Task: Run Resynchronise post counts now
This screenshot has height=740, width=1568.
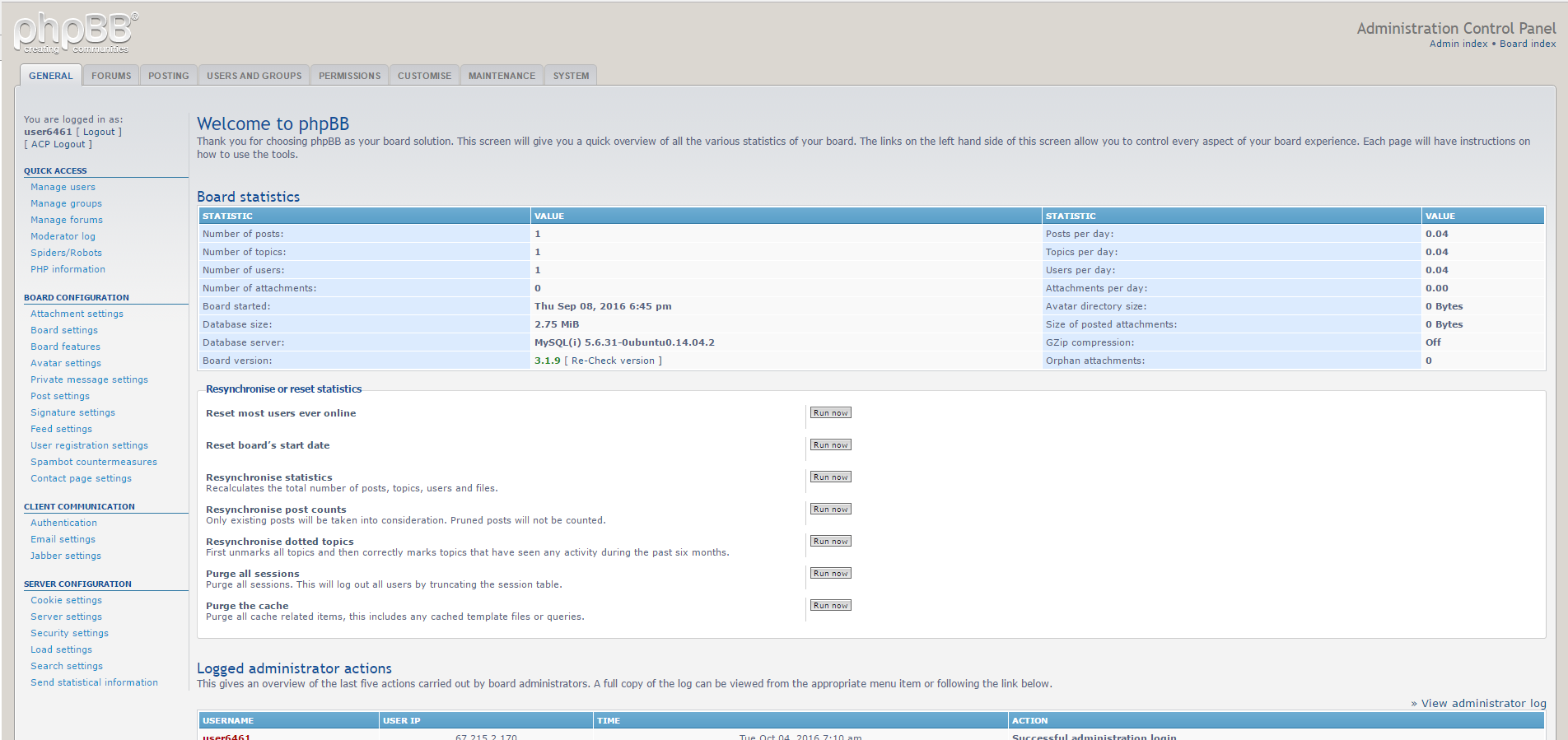Action: (830, 510)
